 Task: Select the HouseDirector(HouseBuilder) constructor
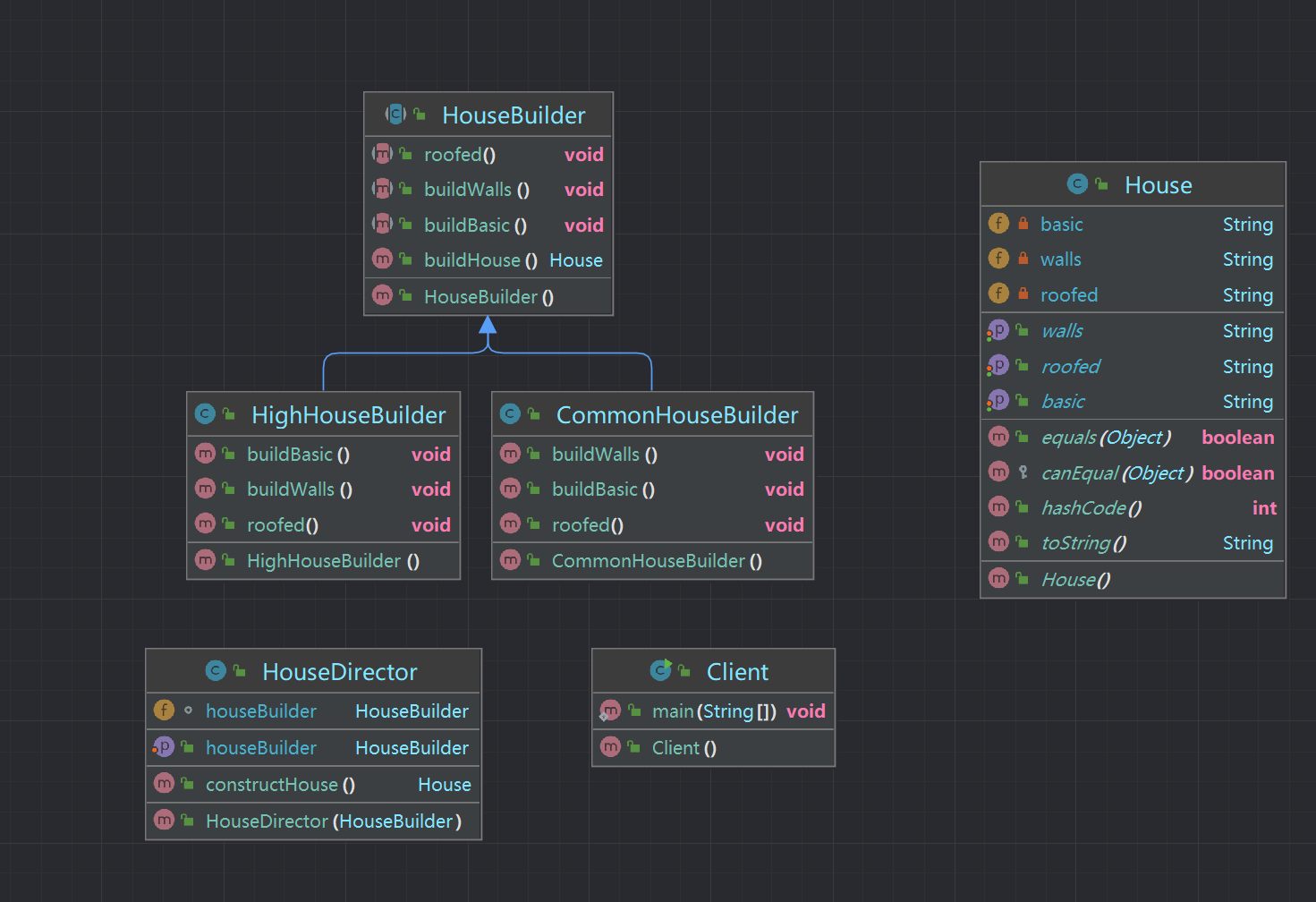coord(333,821)
